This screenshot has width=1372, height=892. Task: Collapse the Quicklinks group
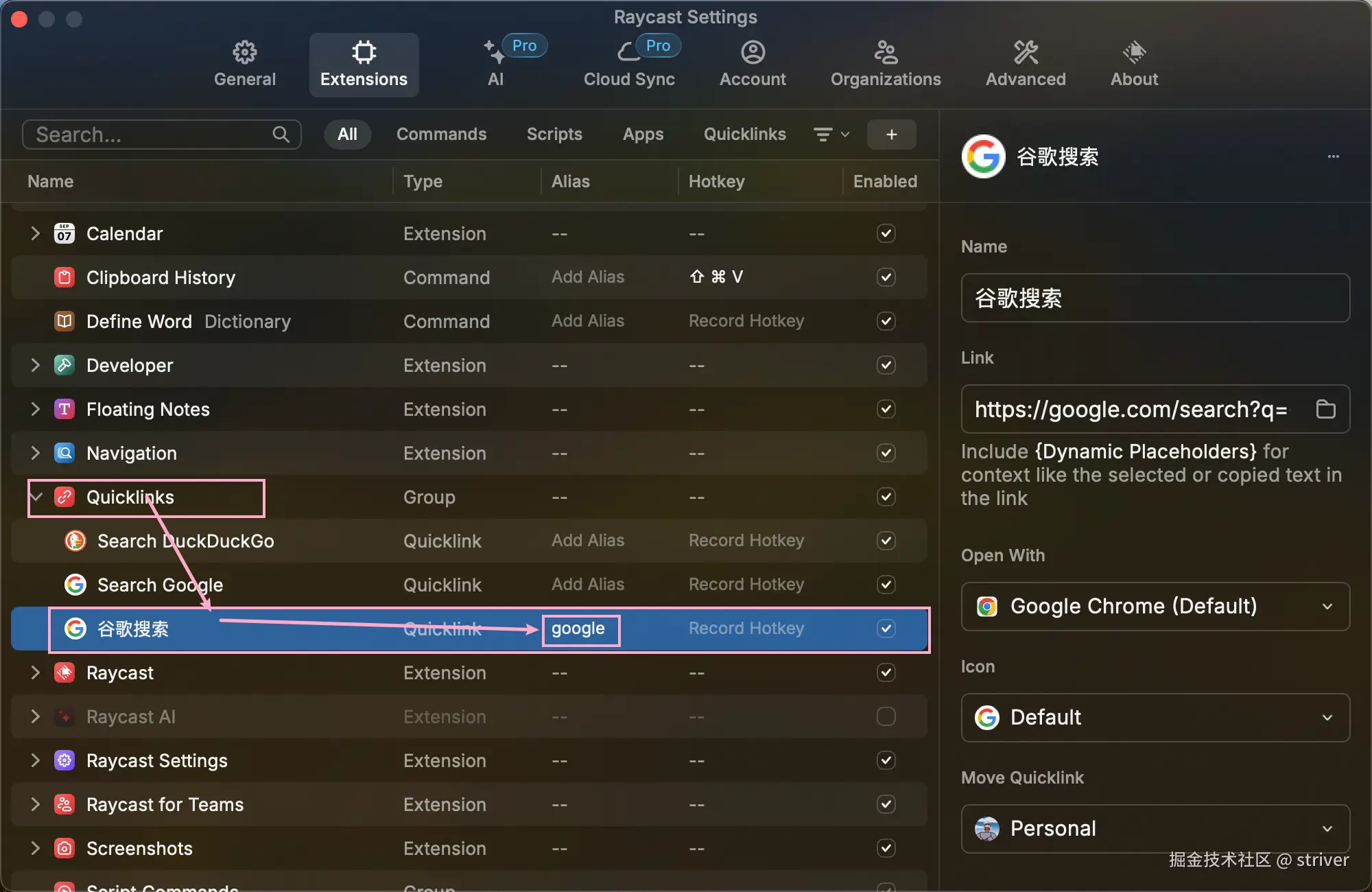click(36, 497)
